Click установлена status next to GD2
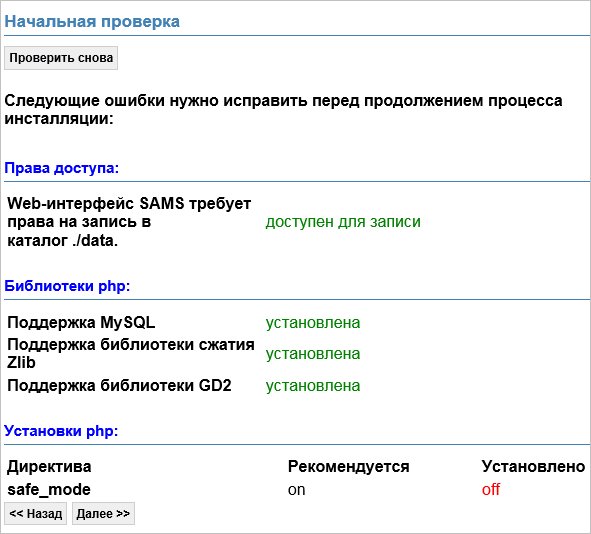Viewport: 591px width, 534px height. tap(313, 386)
